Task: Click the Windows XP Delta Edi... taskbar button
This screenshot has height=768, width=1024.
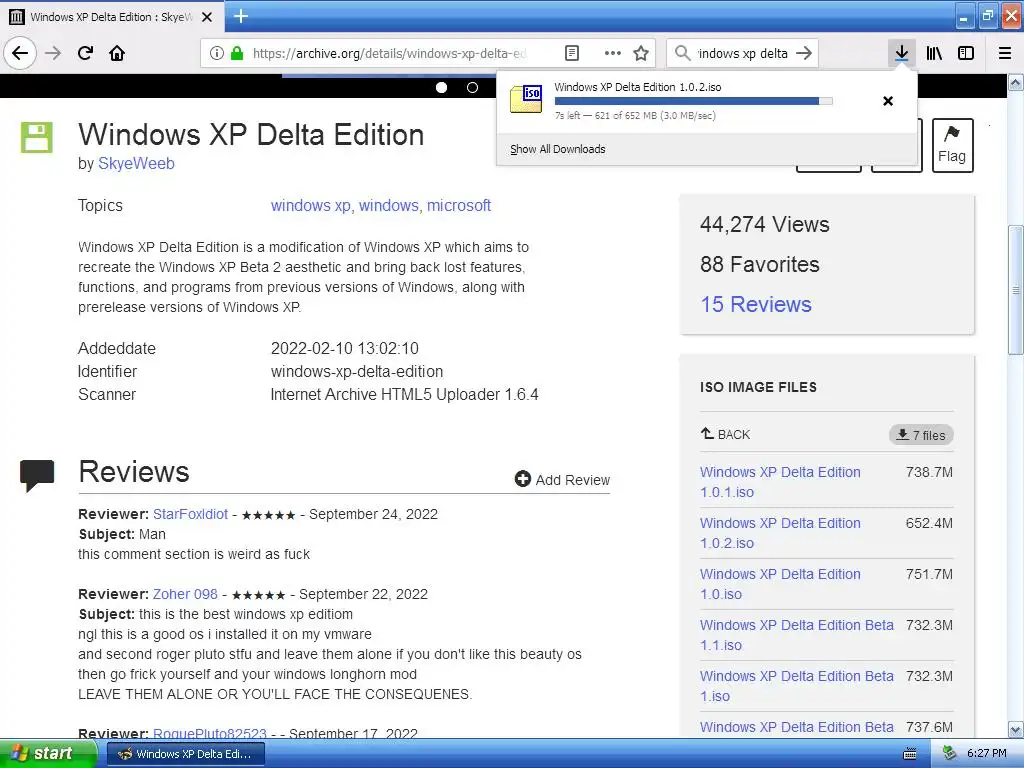Action: [185, 754]
